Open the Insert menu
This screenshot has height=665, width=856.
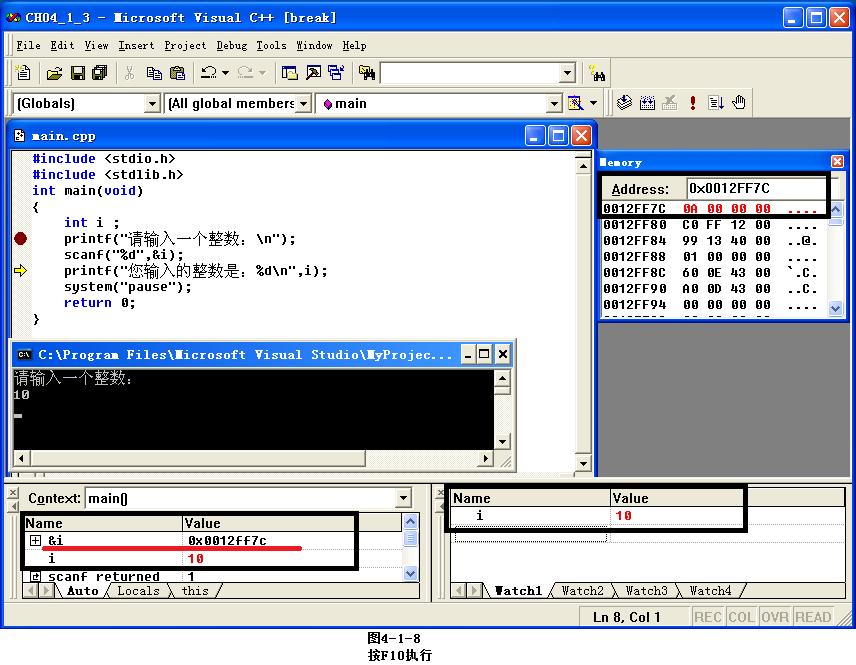[136, 45]
